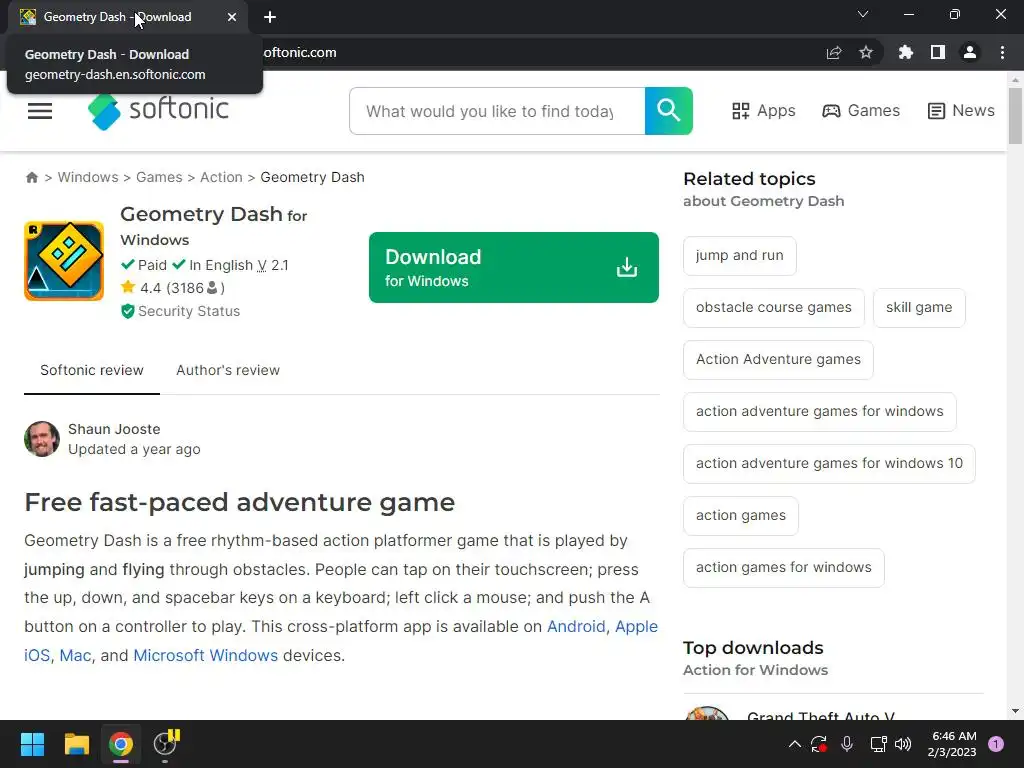Click the microphone tray icon

coord(847,744)
